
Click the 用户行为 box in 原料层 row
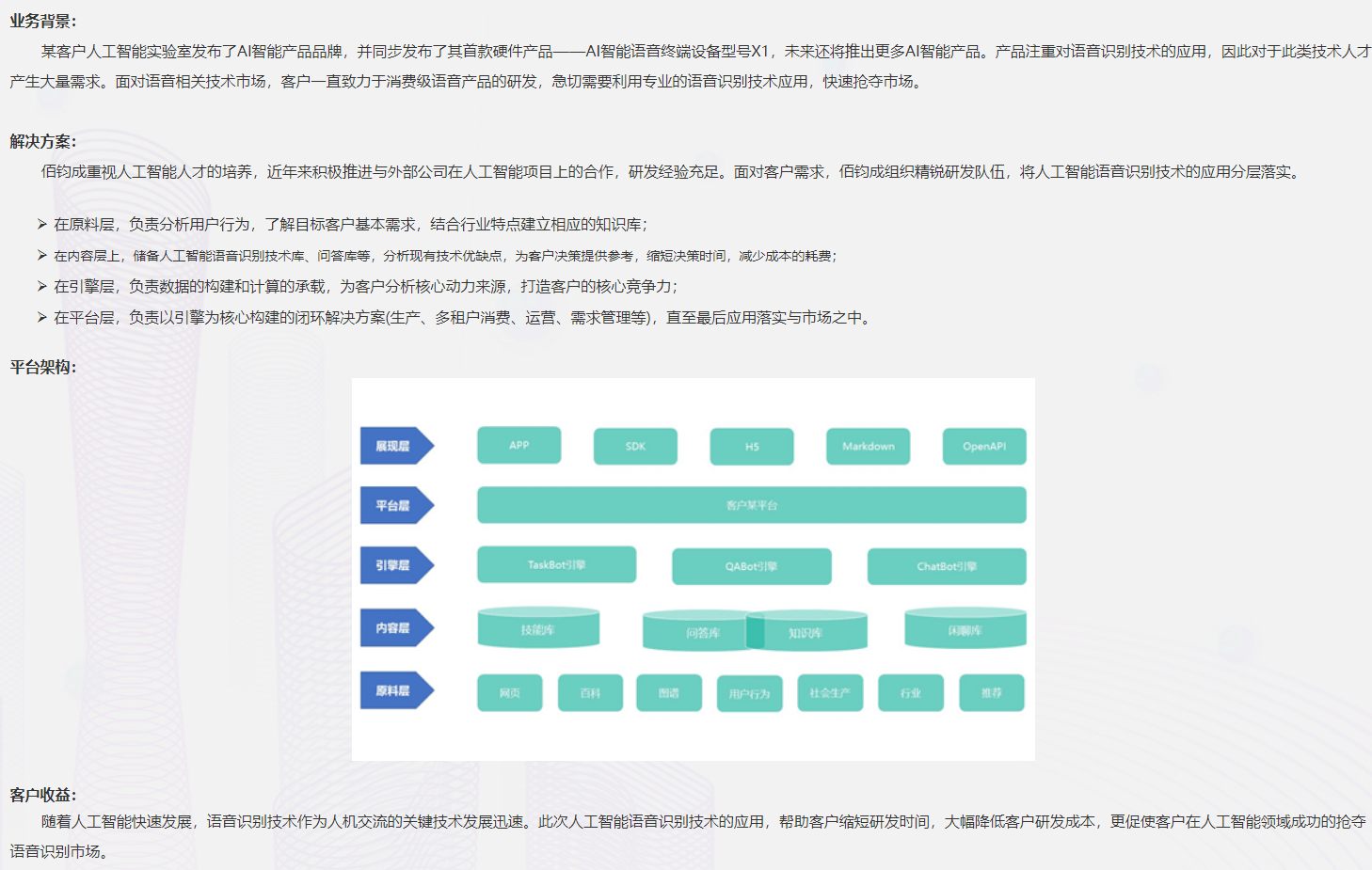749,693
